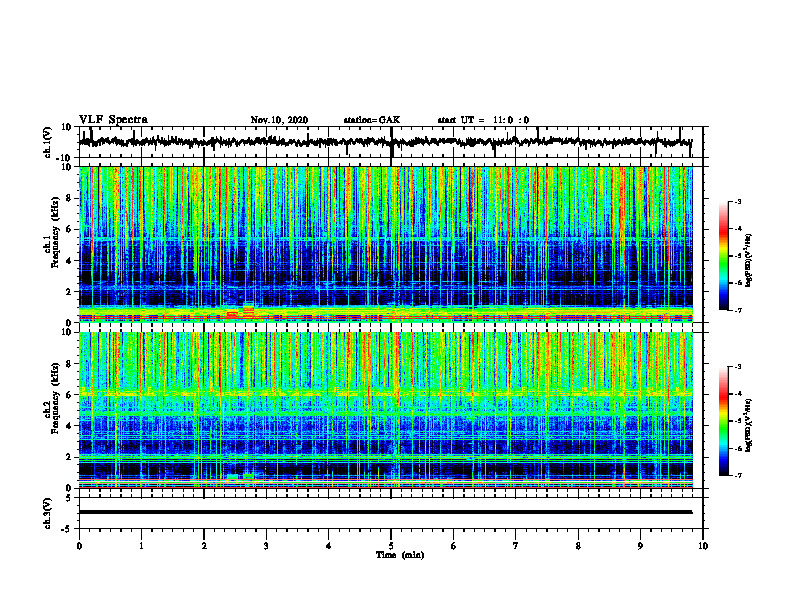The image size is (792, 612).
Task: Click the ch.3 flat voltage trace line
Action: 386,512
